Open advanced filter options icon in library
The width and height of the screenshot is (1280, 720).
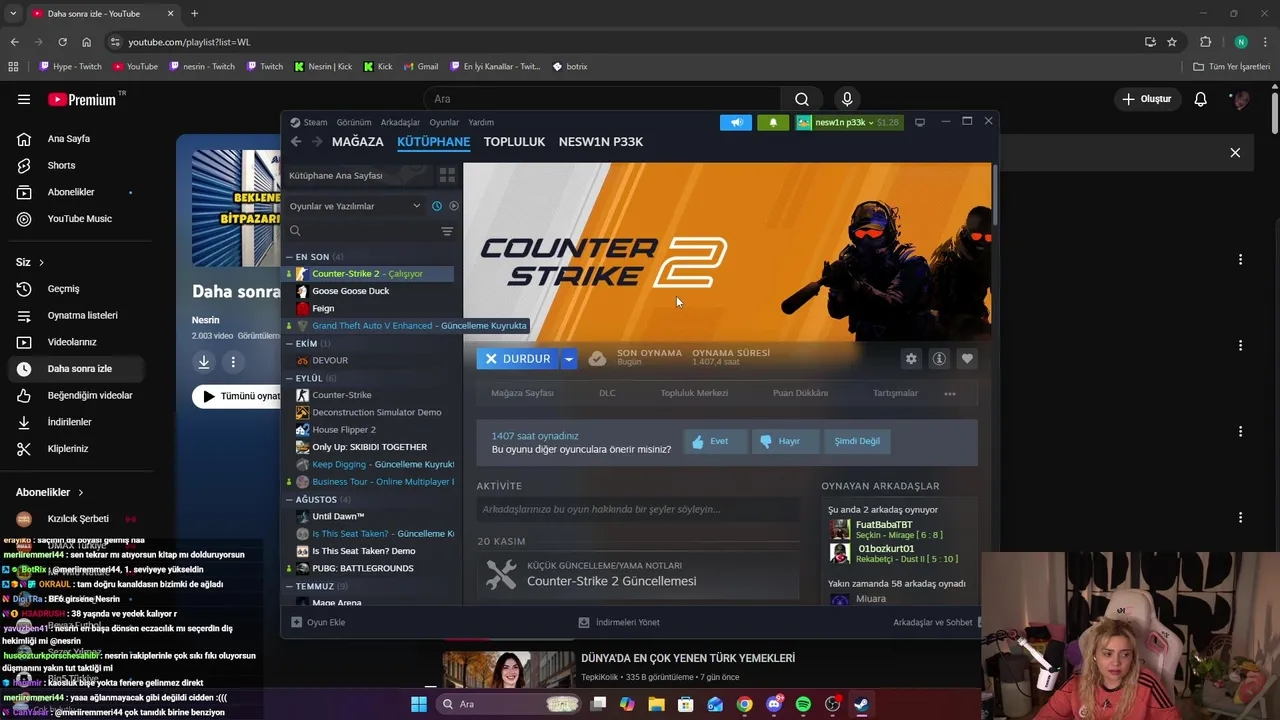point(447,231)
